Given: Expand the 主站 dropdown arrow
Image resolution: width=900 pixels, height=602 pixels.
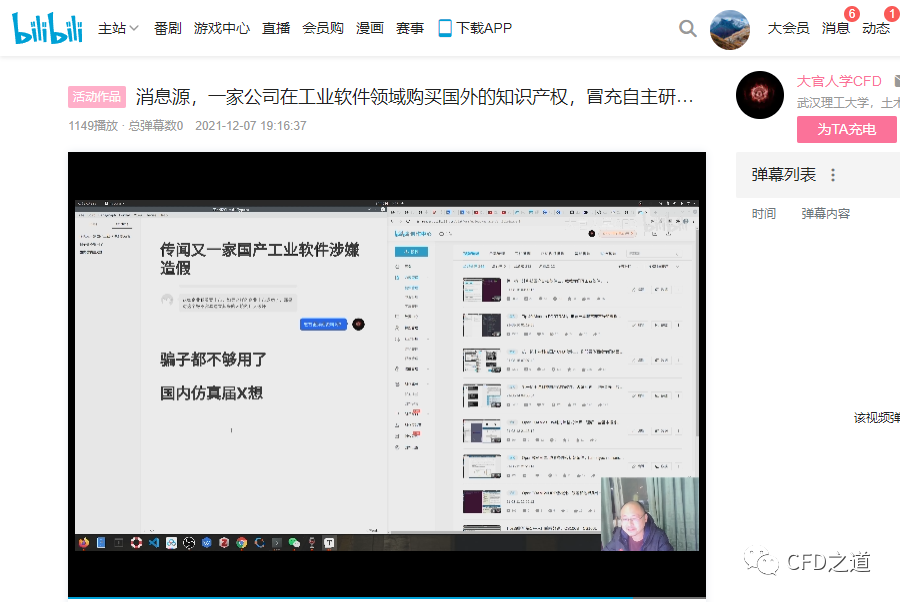Looking at the screenshot, I should click(134, 28).
